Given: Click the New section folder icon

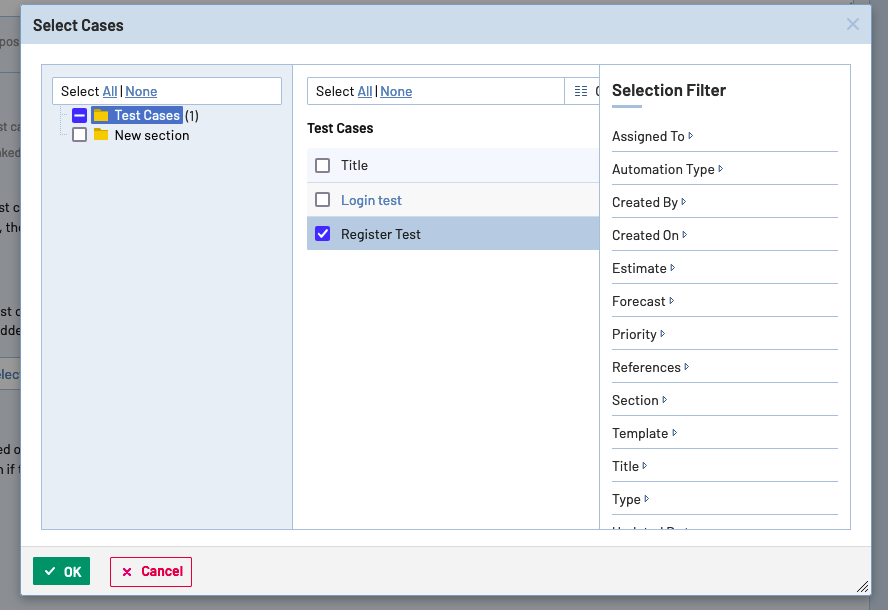Looking at the screenshot, I should coord(101,135).
